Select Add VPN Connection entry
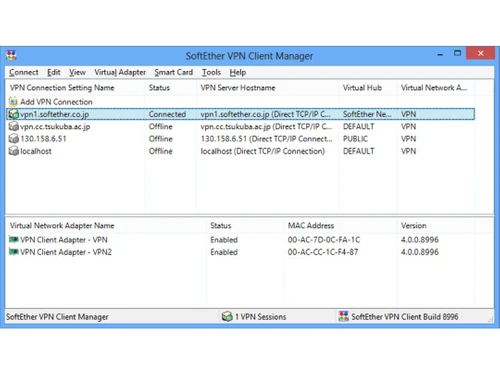This screenshot has height=375, width=500. coord(56,102)
